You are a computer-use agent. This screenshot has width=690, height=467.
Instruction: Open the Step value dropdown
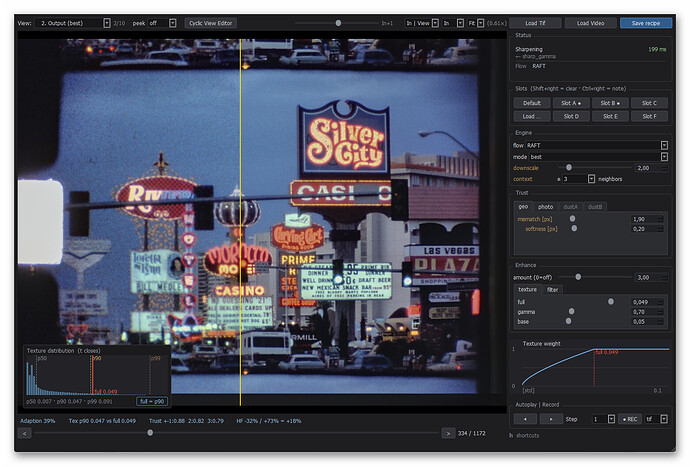[x=603, y=419]
